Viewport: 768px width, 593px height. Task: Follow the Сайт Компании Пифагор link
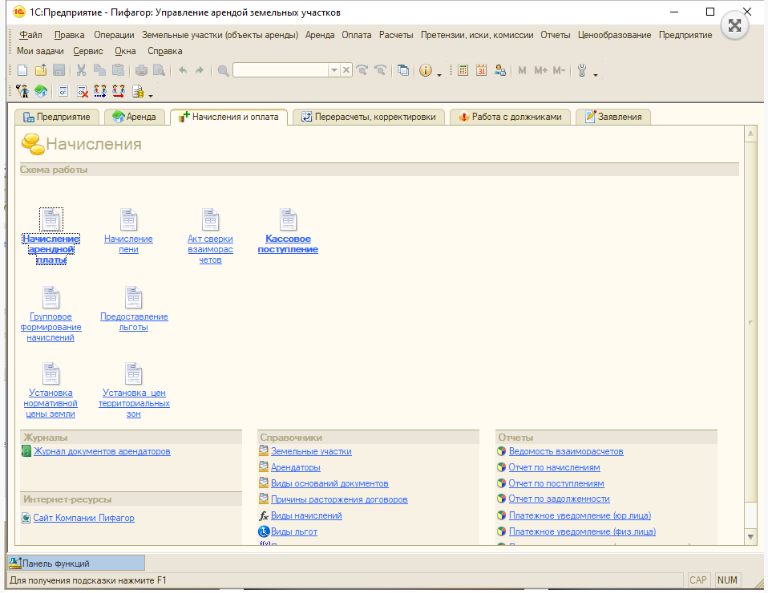pos(83,518)
